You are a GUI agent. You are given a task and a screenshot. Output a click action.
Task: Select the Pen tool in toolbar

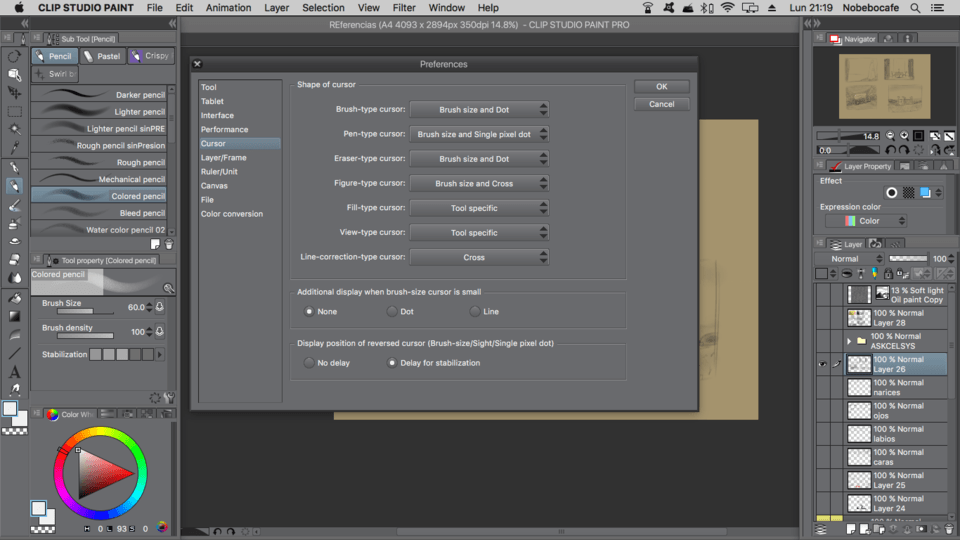(14, 167)
